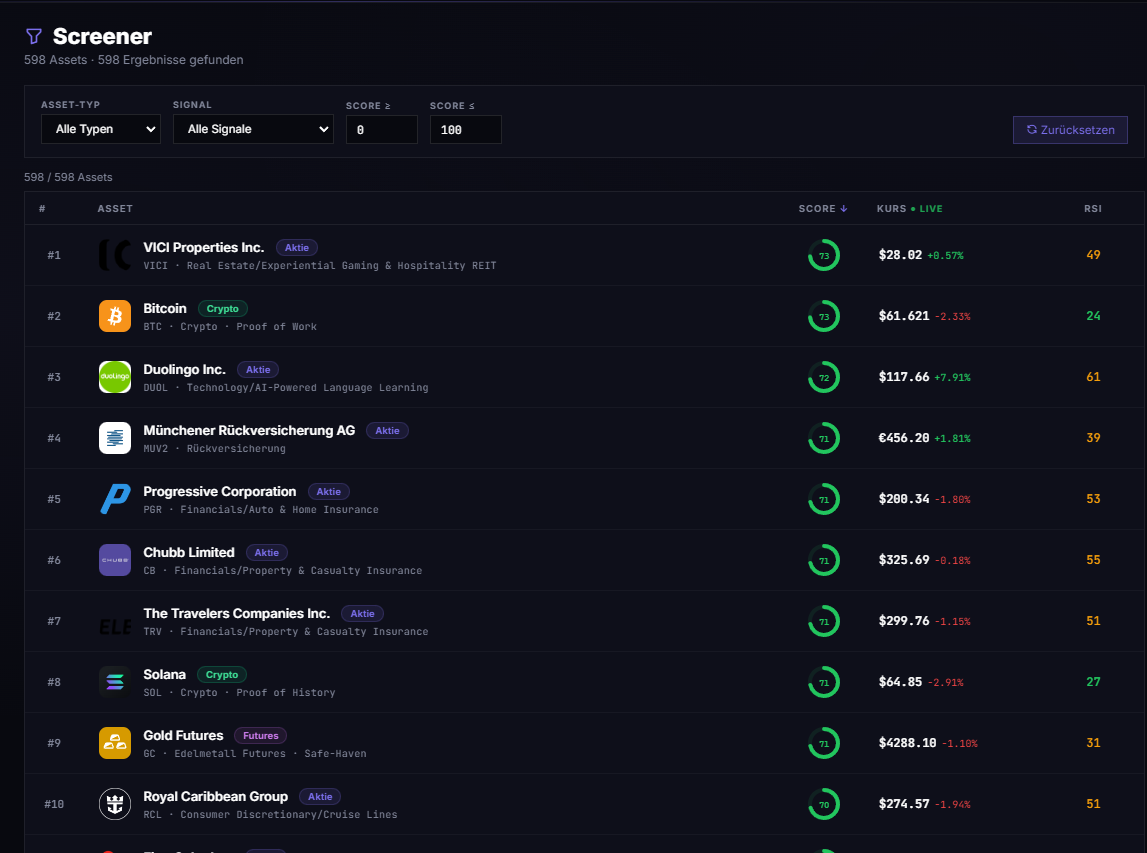Click the Bitcoin price $61.621
1147x853 pixels.
903,316
